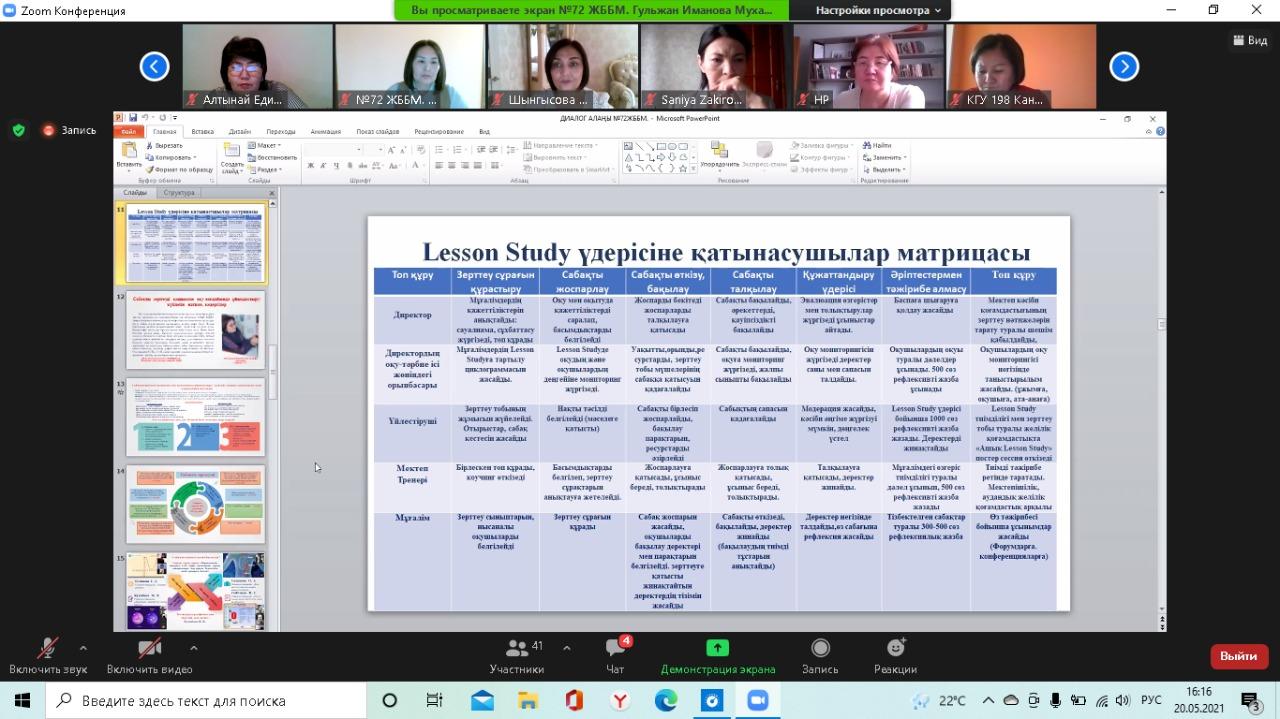Screen dimensions: 1280x719
Task: Open the Вставка ribbon tab
Action: click(x=202, y=131)
